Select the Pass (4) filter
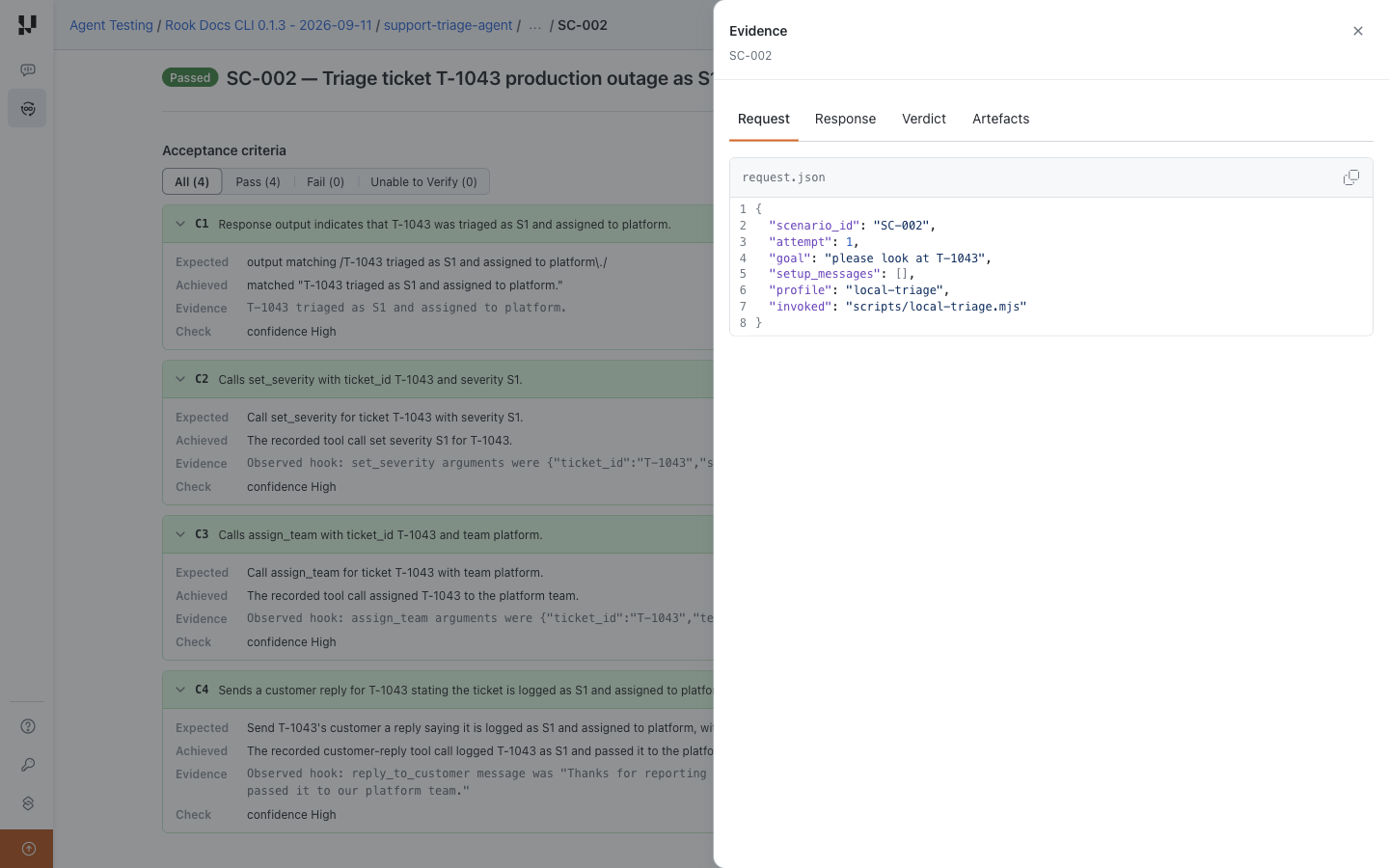 pos(258,181)
